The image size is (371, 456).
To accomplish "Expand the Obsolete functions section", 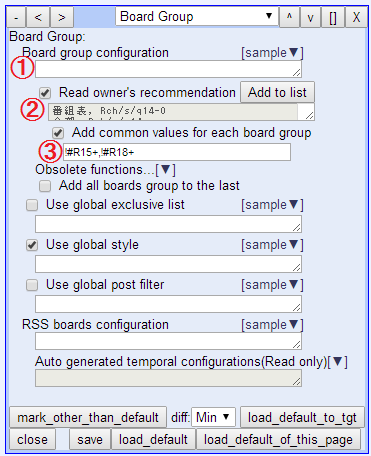I will point(166,170).
